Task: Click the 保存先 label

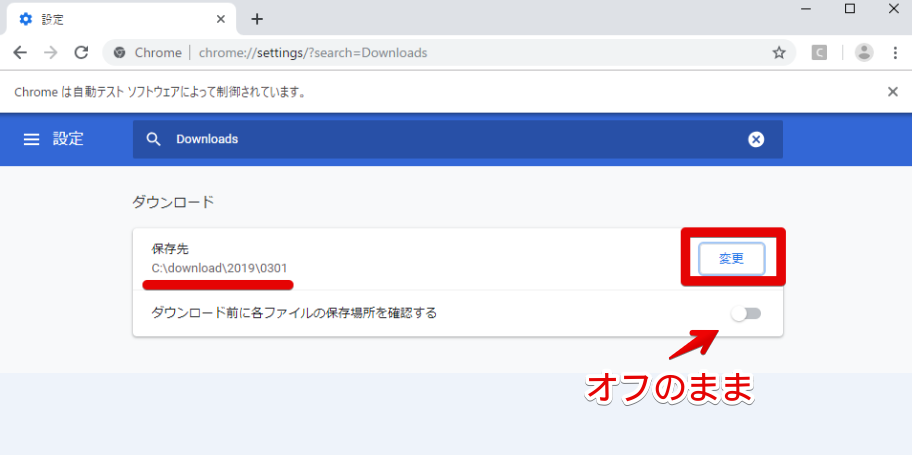Action: point(170,249)
